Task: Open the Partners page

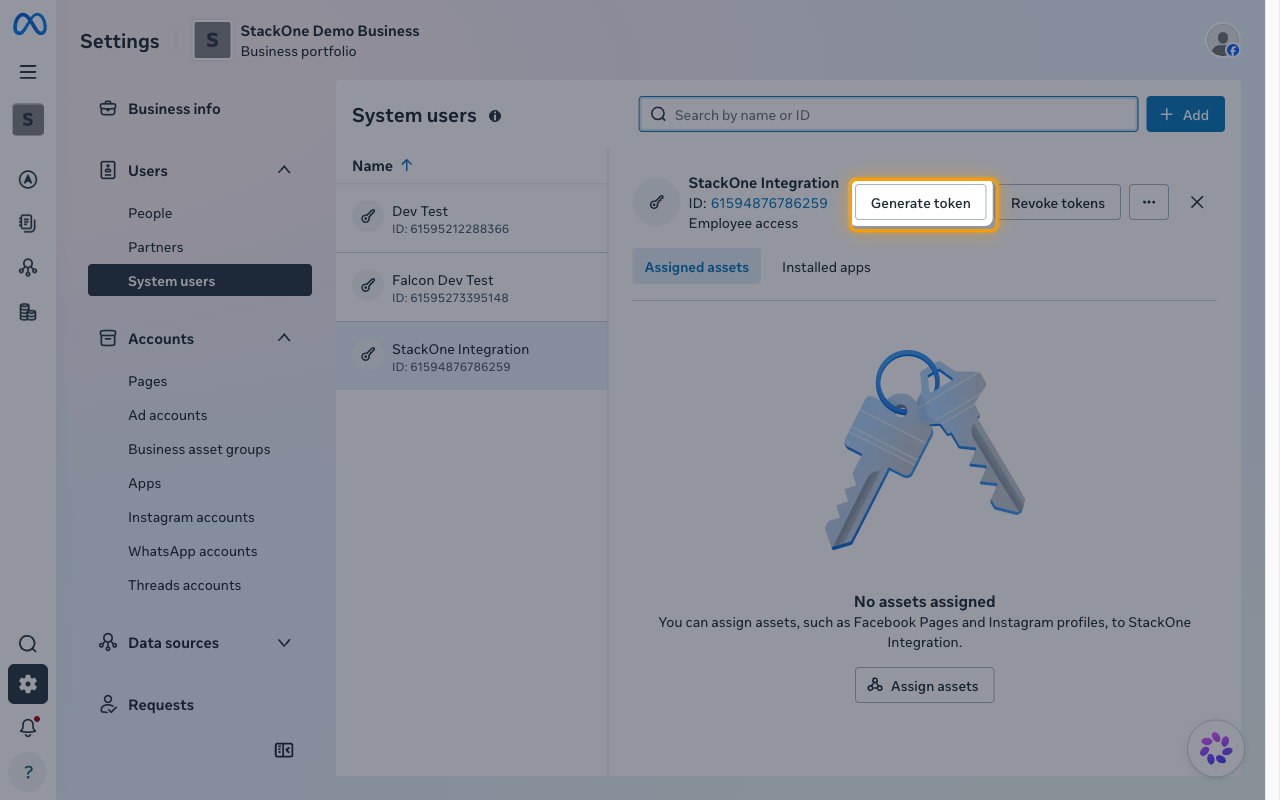Action: click(x=156, y=247)
